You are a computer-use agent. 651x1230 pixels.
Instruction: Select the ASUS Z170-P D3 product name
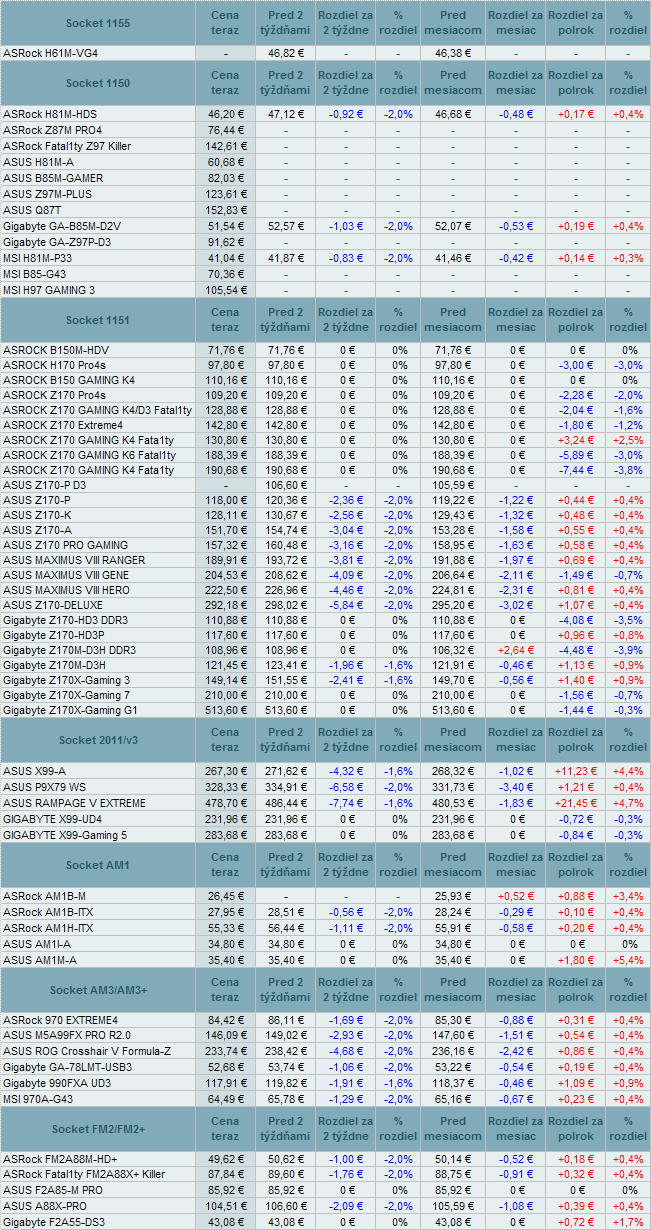[x=43, y=486]
